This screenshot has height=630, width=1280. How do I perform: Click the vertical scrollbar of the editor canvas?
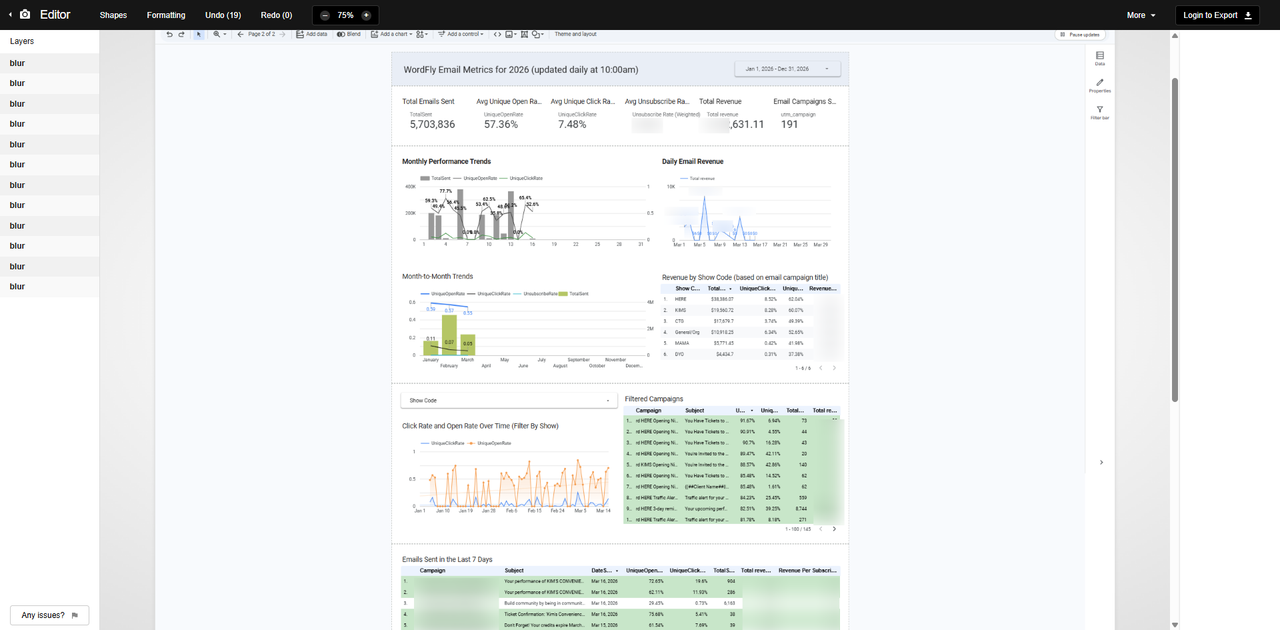point(1175,240)
